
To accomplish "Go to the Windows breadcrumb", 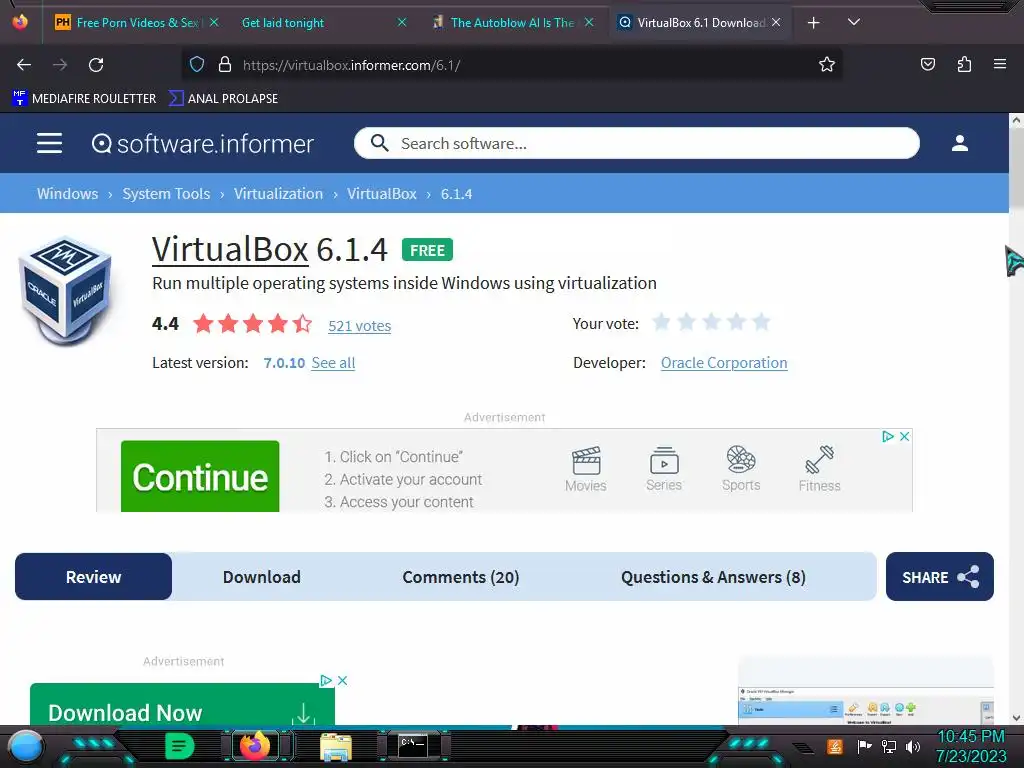I will tap(67, 194).
